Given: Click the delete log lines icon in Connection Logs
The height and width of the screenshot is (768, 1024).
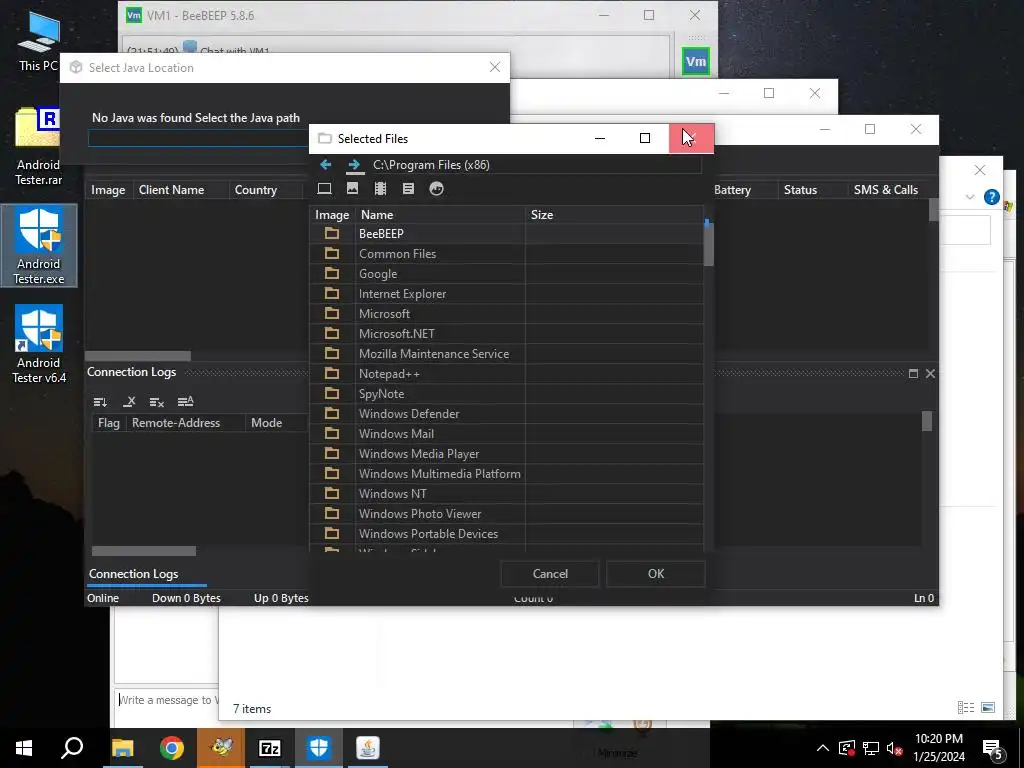Looking at the screenshot, I should click(x=157, y=402).
